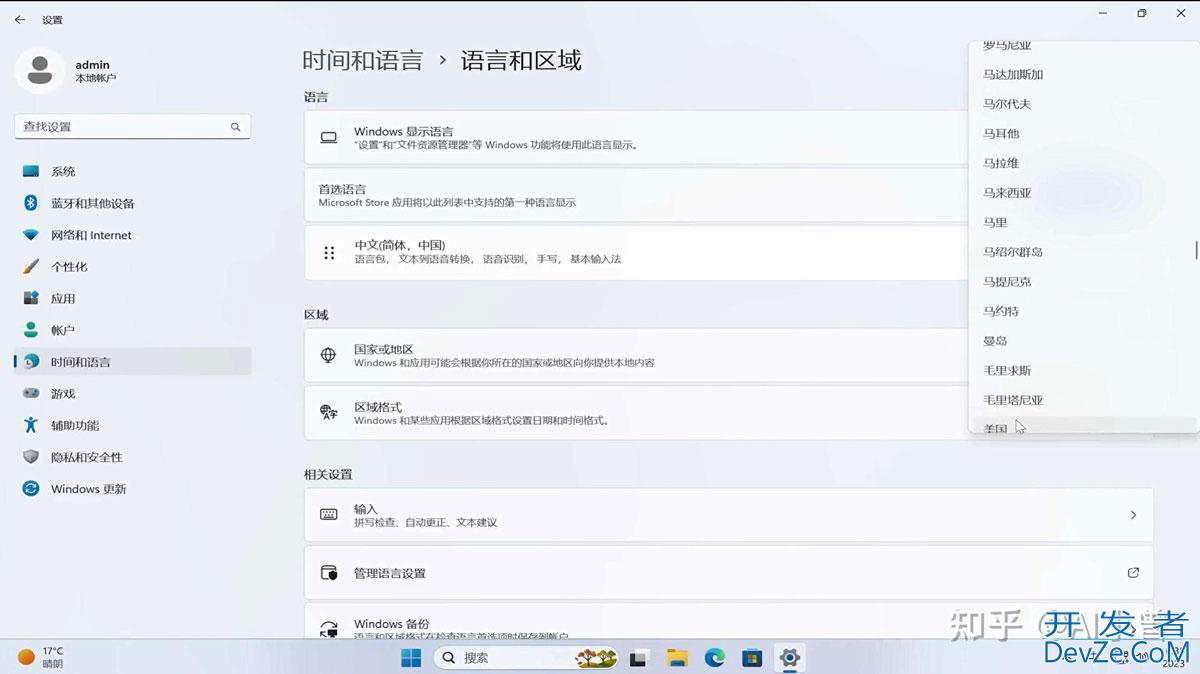Open 蓝牙和其他设备 via its Bluetooth icon
This screenshot has width=1200, height=674.
[31, 203]
